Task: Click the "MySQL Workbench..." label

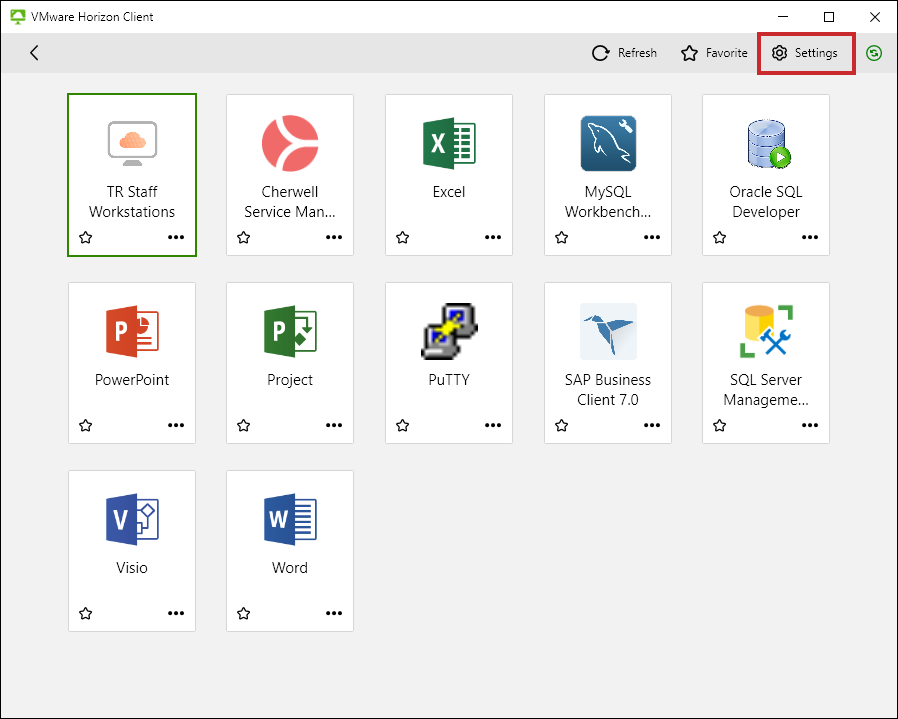Action: coord(608,202)
